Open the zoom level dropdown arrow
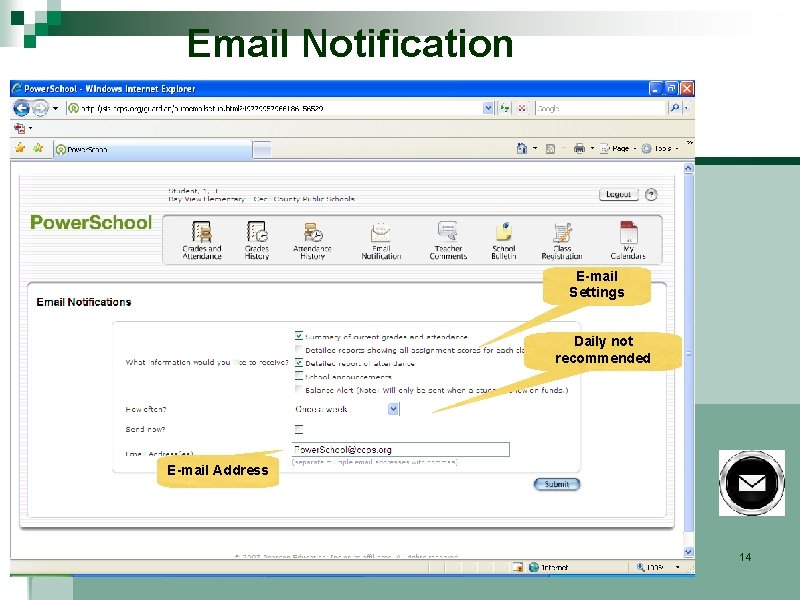 point(678,567)
